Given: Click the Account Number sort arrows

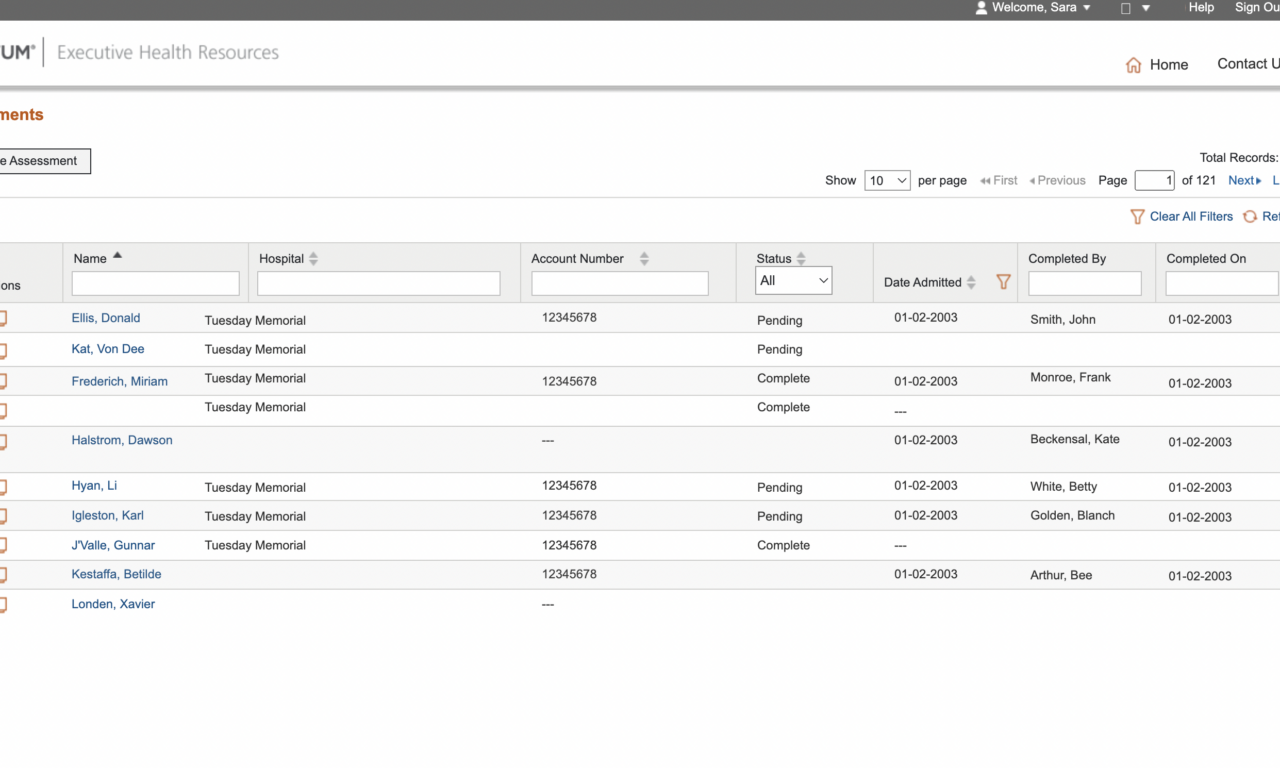Looking at the screenshot, I should tap(644, 259).
